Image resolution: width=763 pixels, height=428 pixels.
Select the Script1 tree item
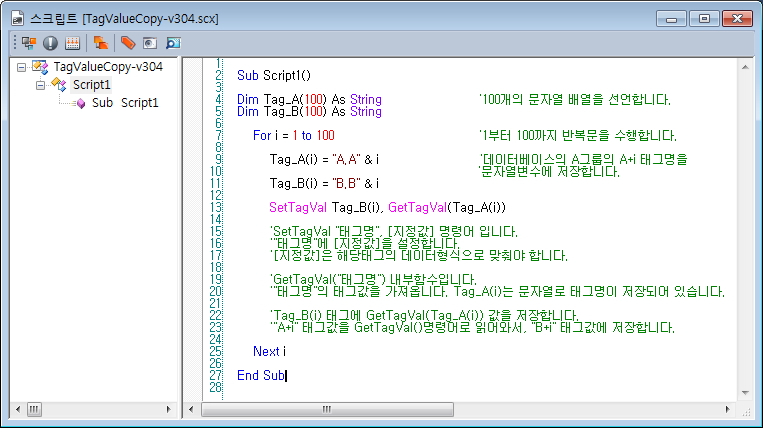pyautogui.click(x=91, y=85)
